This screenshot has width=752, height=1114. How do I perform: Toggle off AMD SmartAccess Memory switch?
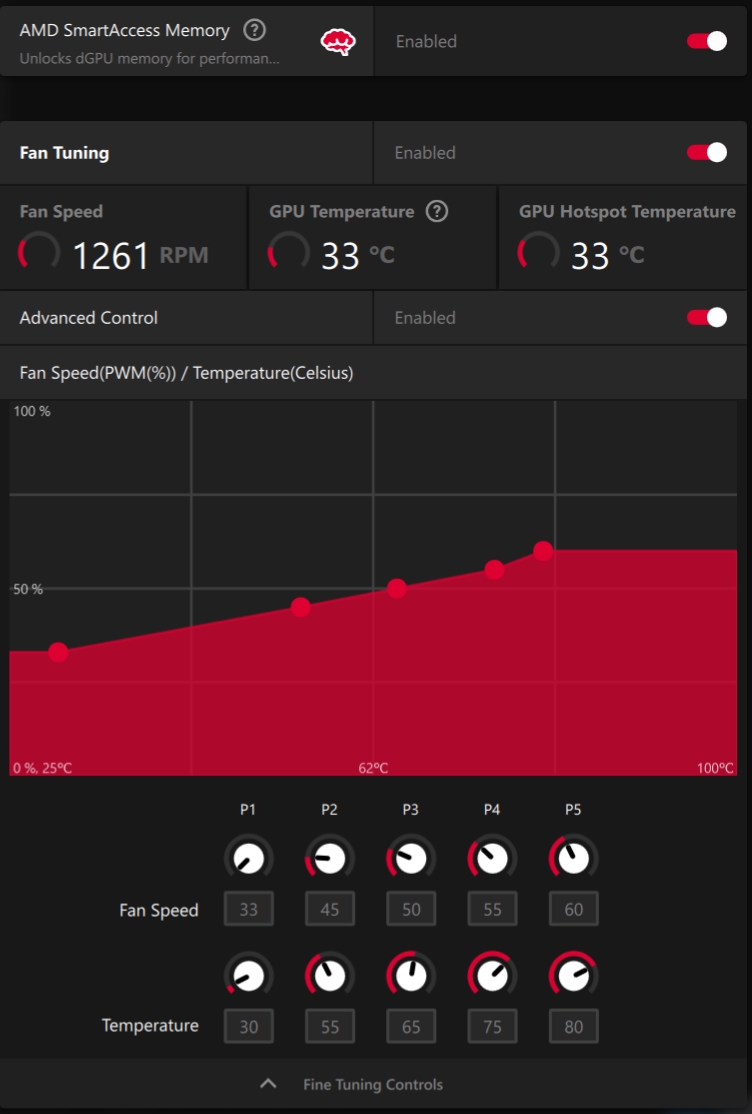point(707,41)
